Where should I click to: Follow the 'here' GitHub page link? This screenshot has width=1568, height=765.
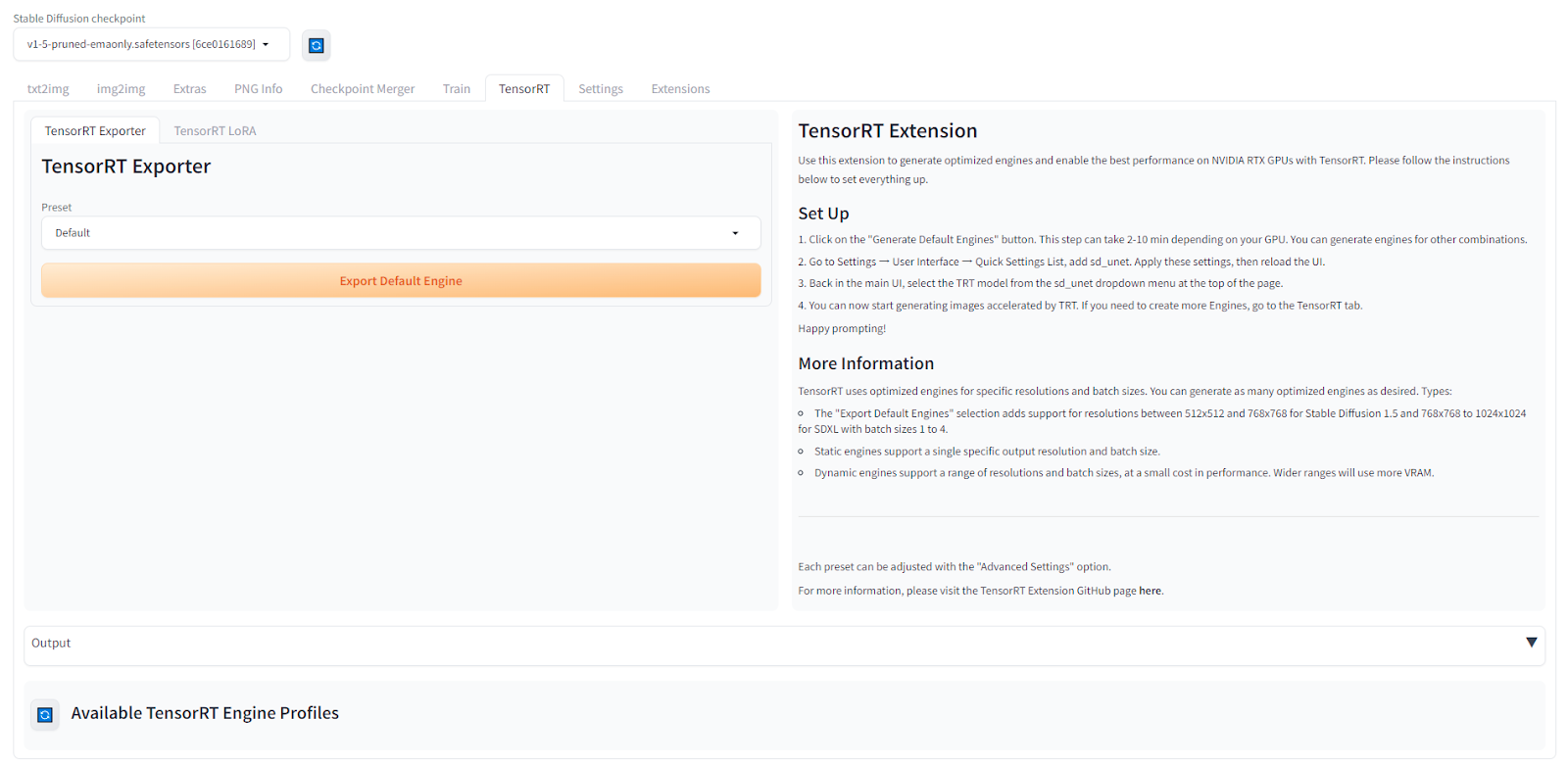tap(1150, 591)
